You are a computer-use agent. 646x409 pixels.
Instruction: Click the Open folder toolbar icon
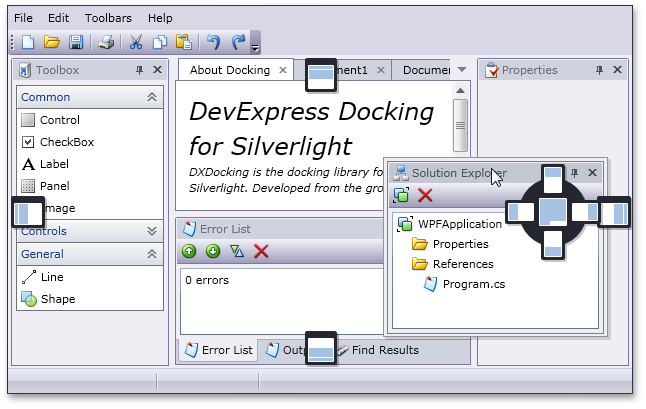click(x=52, y=42)
